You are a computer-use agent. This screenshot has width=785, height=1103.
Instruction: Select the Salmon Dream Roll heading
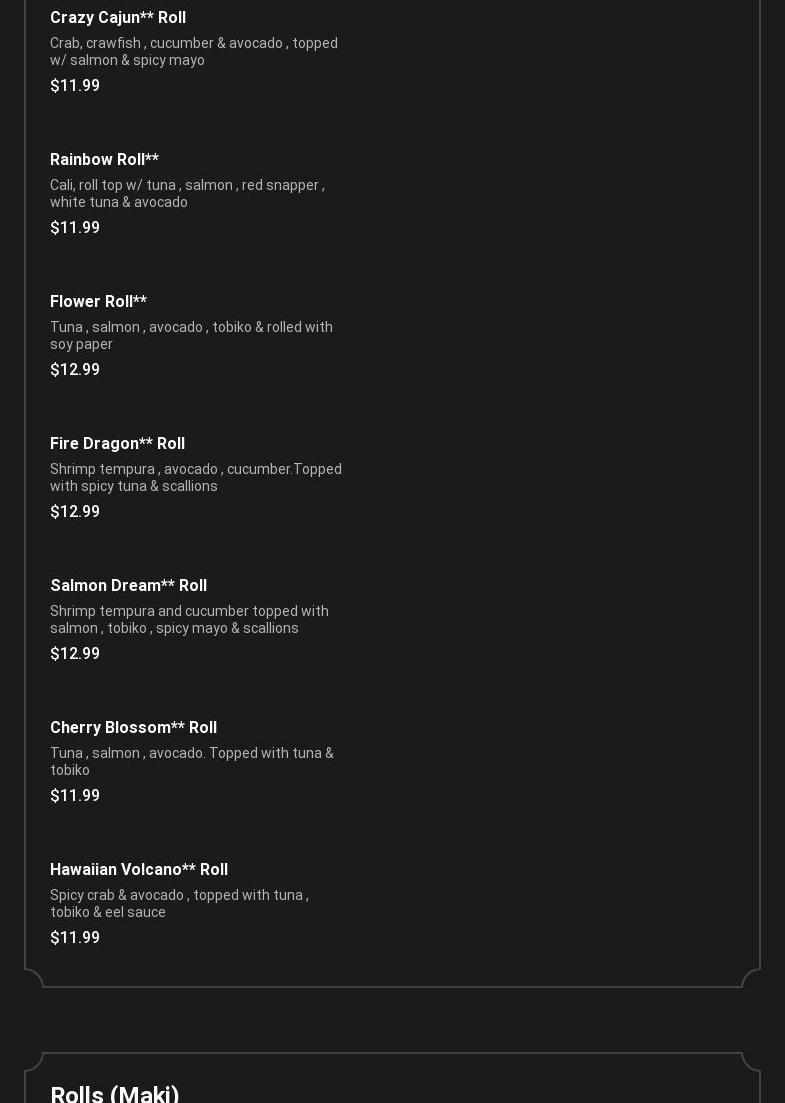tap(128, 586)
